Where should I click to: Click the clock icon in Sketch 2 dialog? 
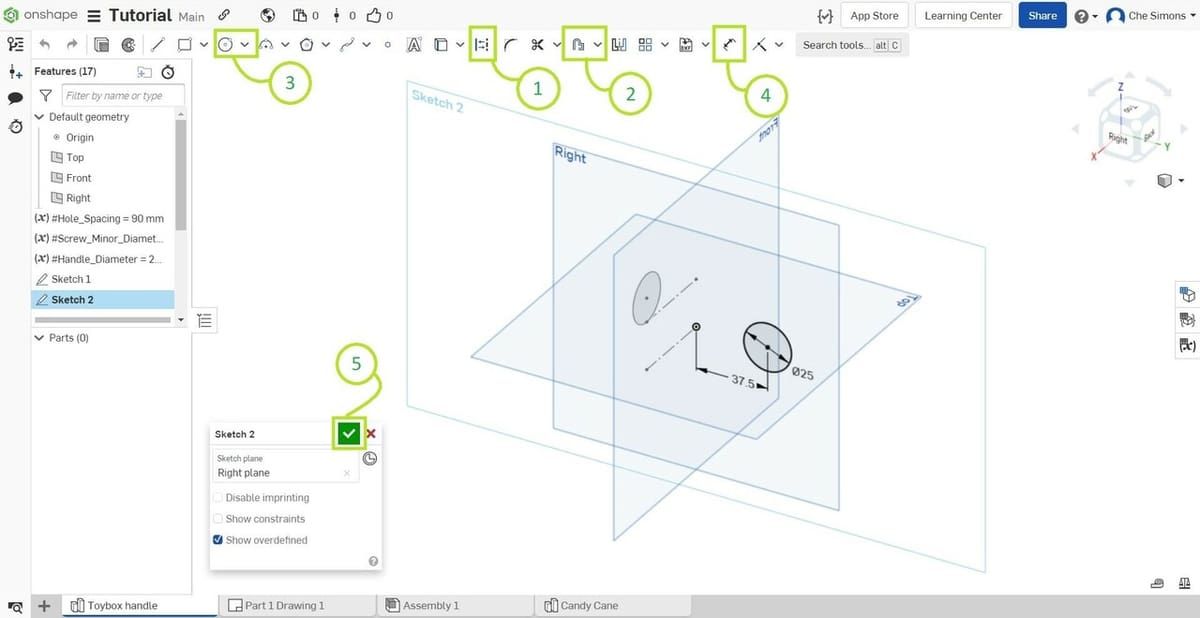370,458
